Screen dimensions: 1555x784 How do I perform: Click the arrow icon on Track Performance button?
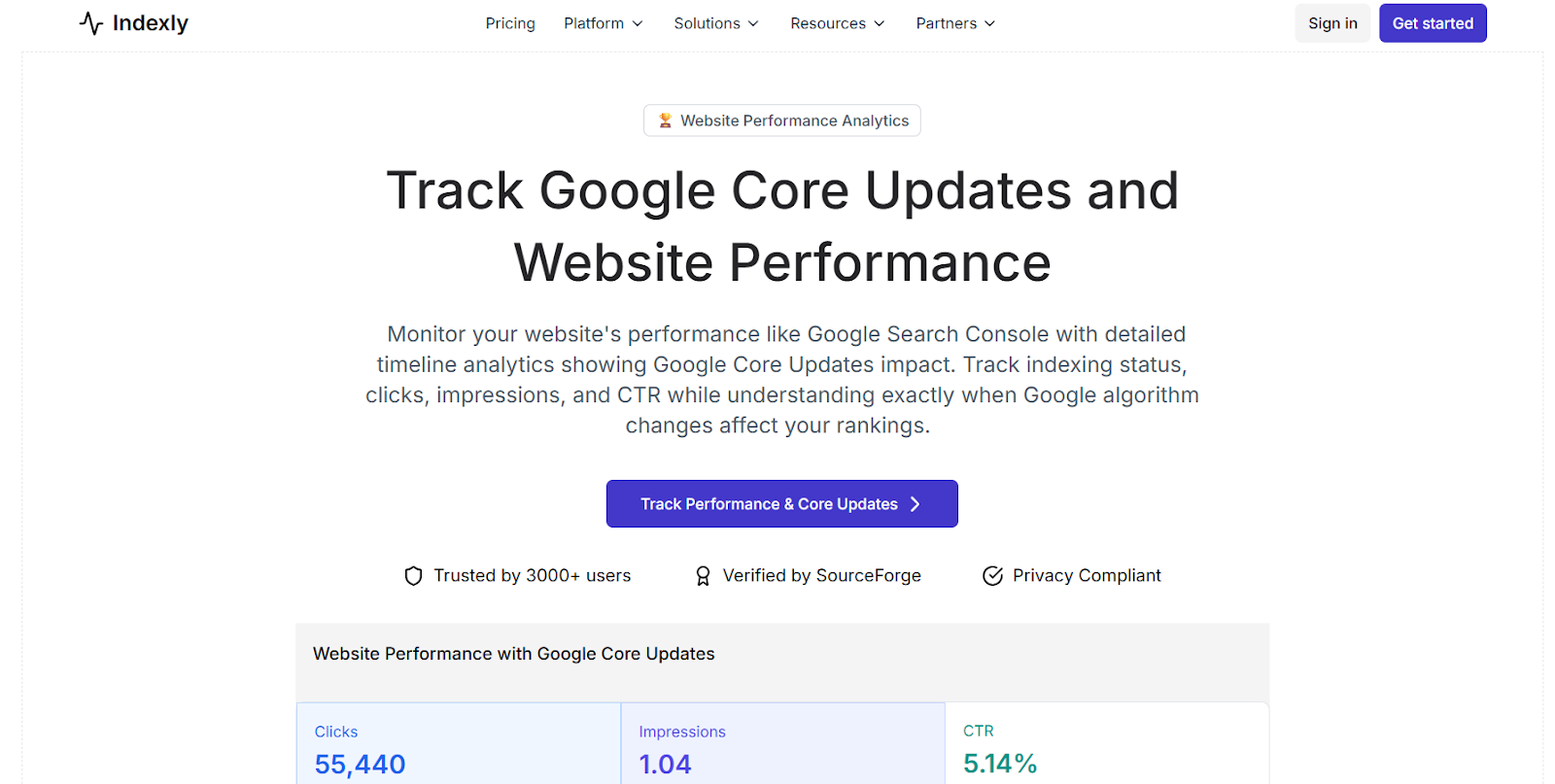tap(915, 504)
